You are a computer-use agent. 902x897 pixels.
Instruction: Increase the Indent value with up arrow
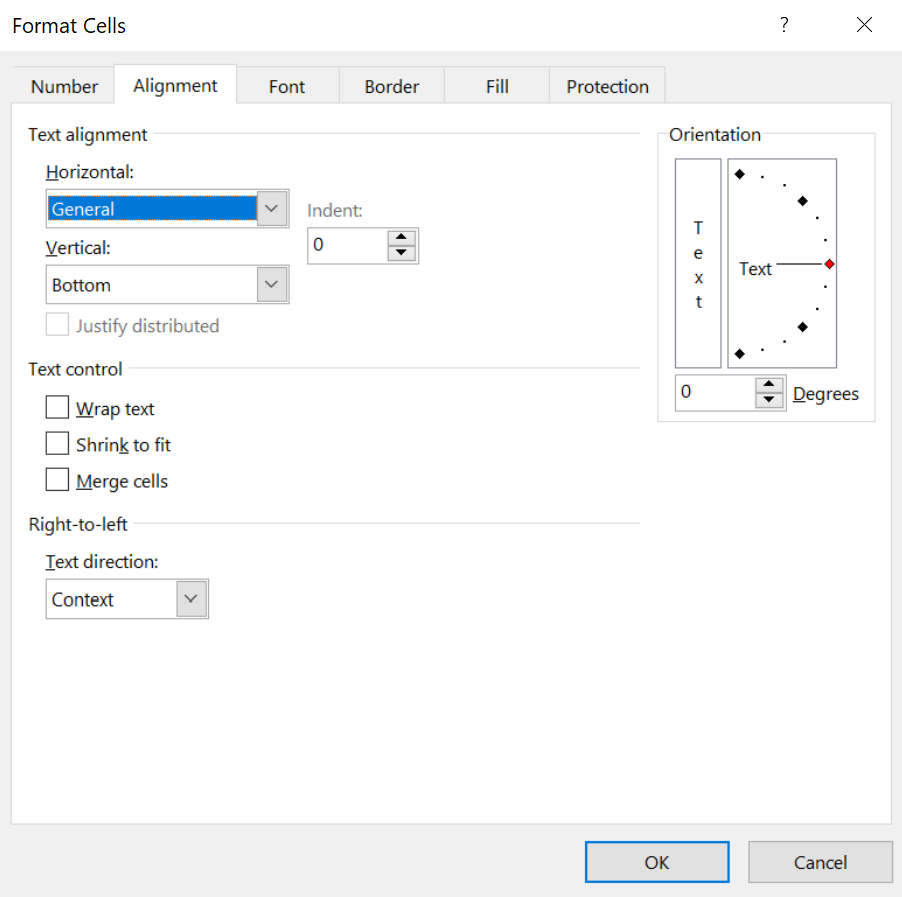pyautogui.click(x=401, y=238)
